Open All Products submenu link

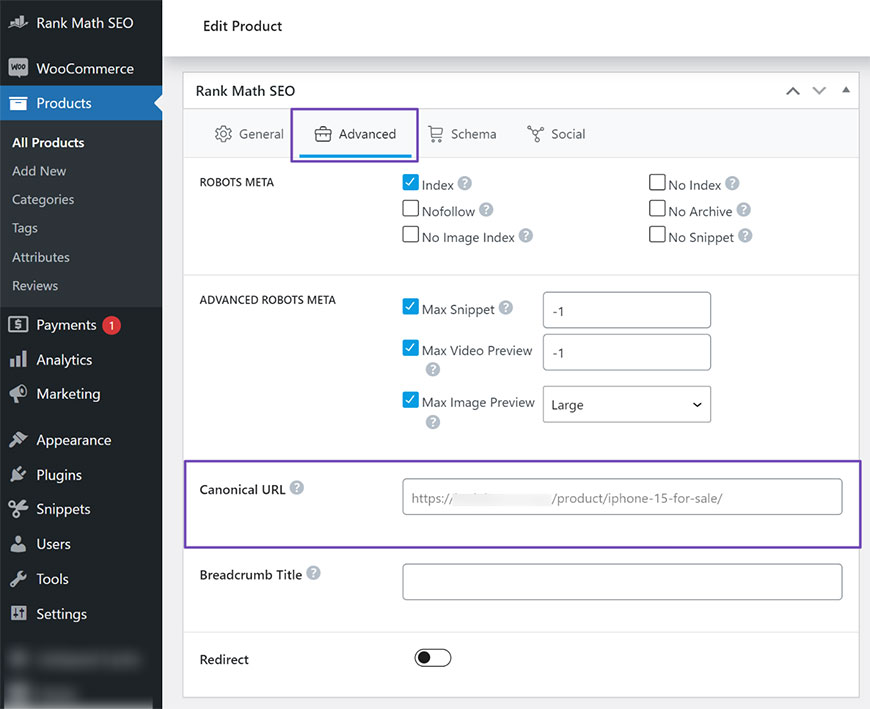coord(48,143)
